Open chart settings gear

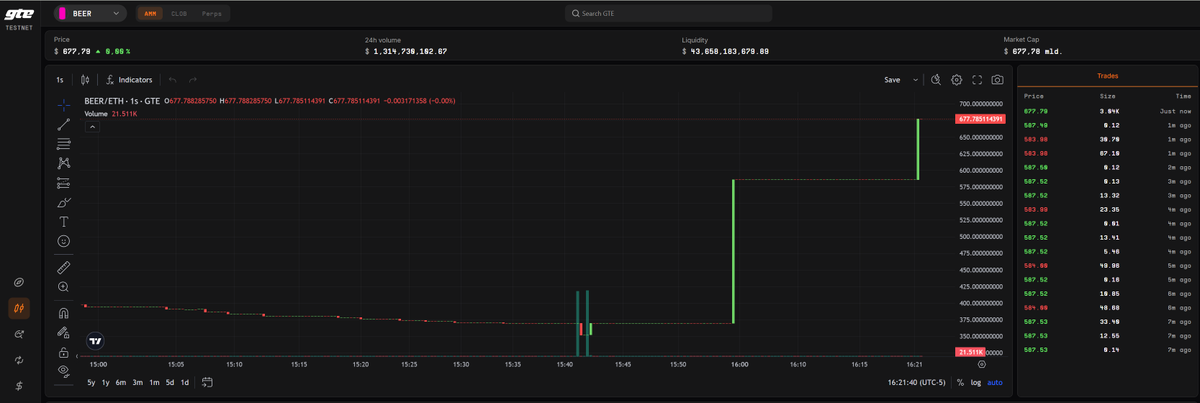(957, 79)
